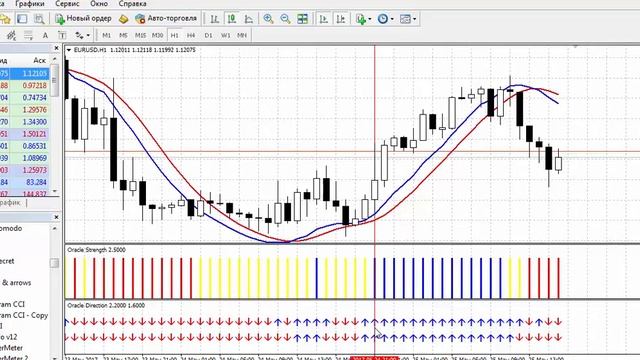Click the Новый ордер button
The width and height of the screenshot is (640, 360).
(83, 19)
